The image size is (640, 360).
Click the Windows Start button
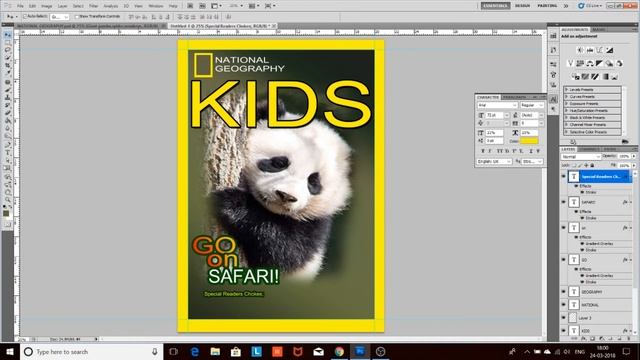point(10,351)
